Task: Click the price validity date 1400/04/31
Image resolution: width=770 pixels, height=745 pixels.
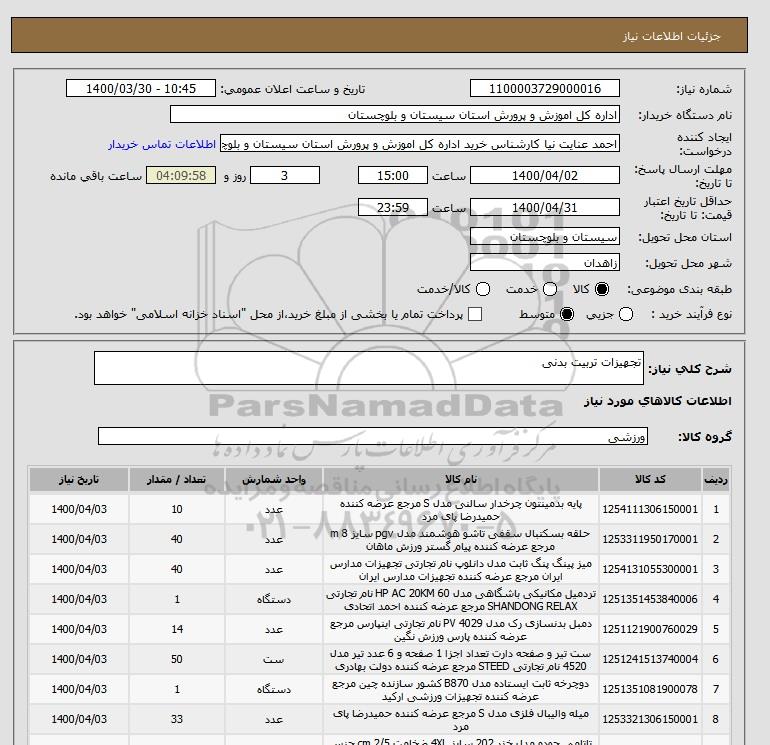Action: pyautogui.click(x=545, y=207)
